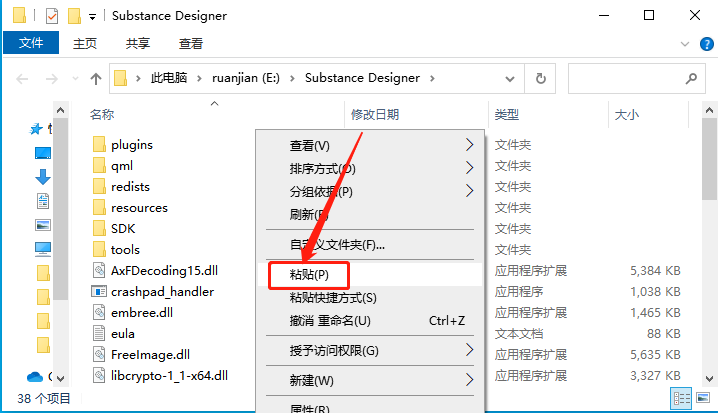The height and width of the screenshot is (413, 718).
Task: Click the embree.dll file icon
Action: (99, 312)
